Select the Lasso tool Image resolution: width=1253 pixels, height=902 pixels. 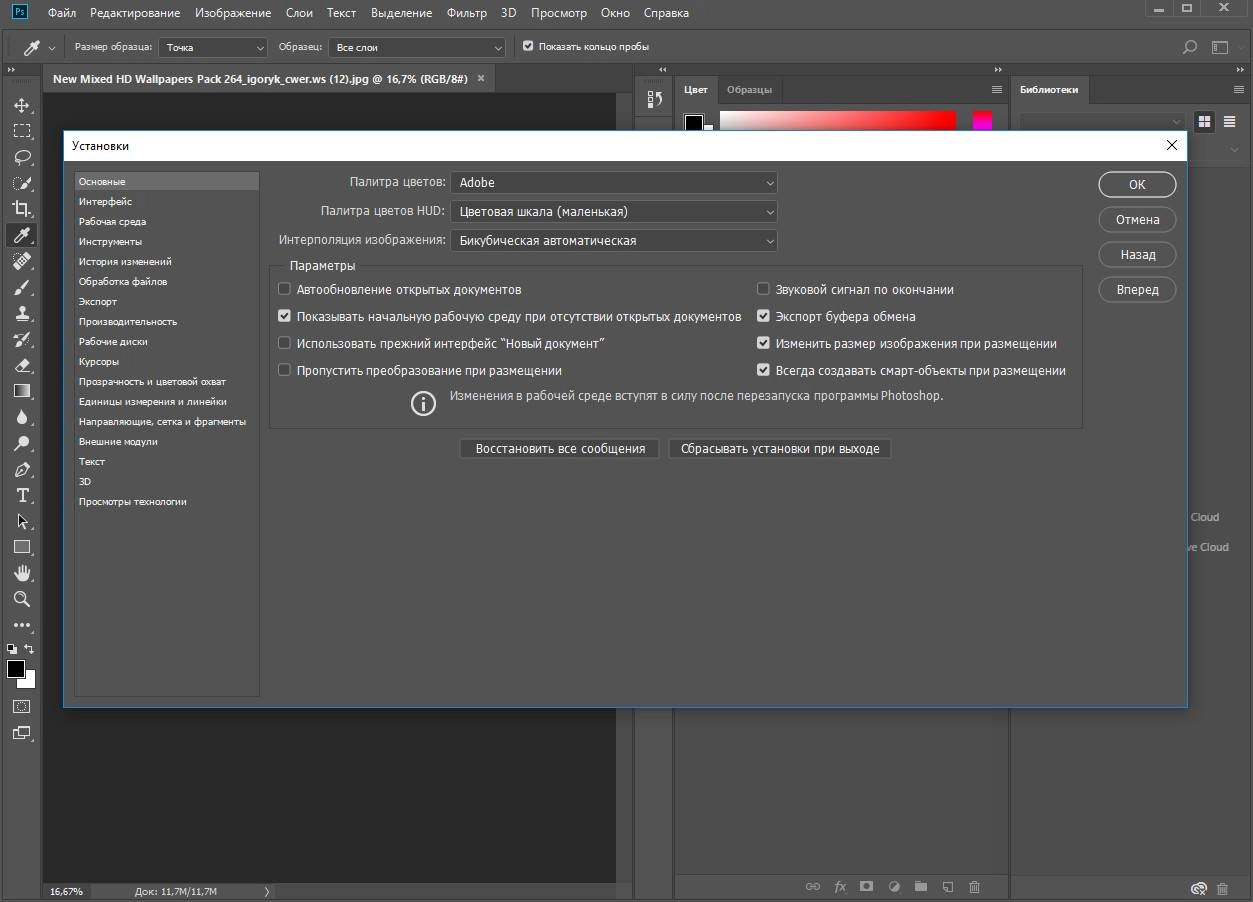(21, 157)
